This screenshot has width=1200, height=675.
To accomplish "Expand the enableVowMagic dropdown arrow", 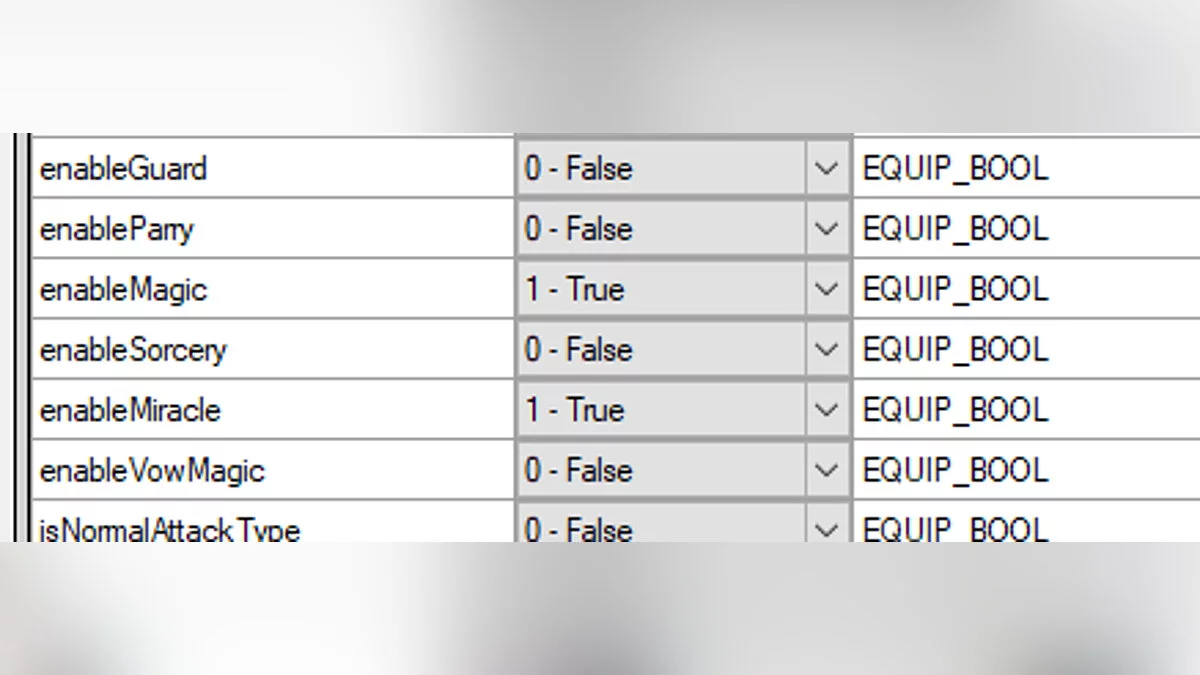I will click(826, 470).
